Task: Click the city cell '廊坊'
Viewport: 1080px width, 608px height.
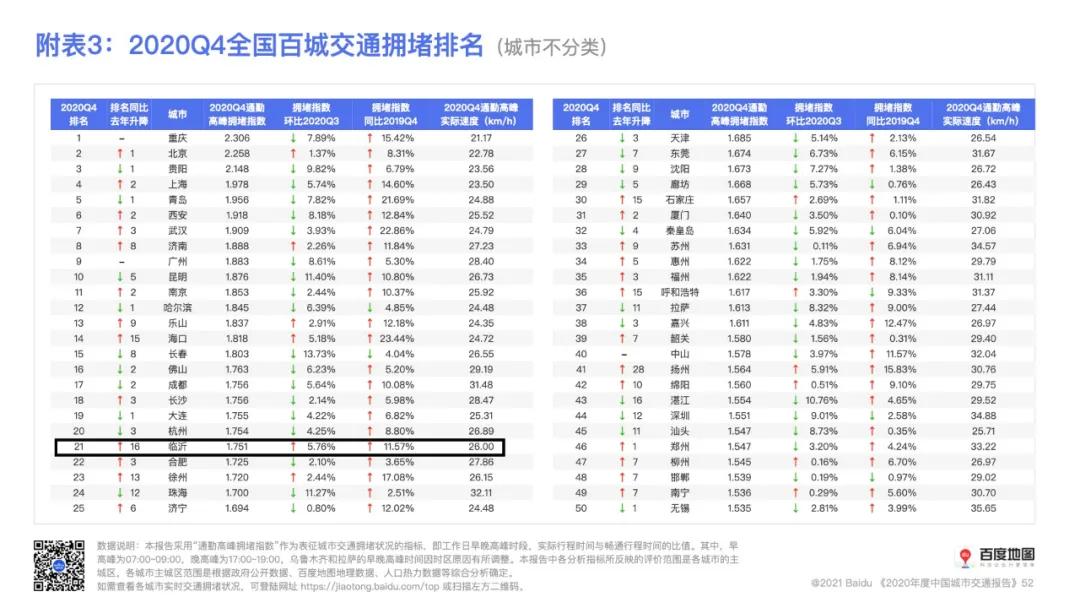Action: tap(680, 185)
